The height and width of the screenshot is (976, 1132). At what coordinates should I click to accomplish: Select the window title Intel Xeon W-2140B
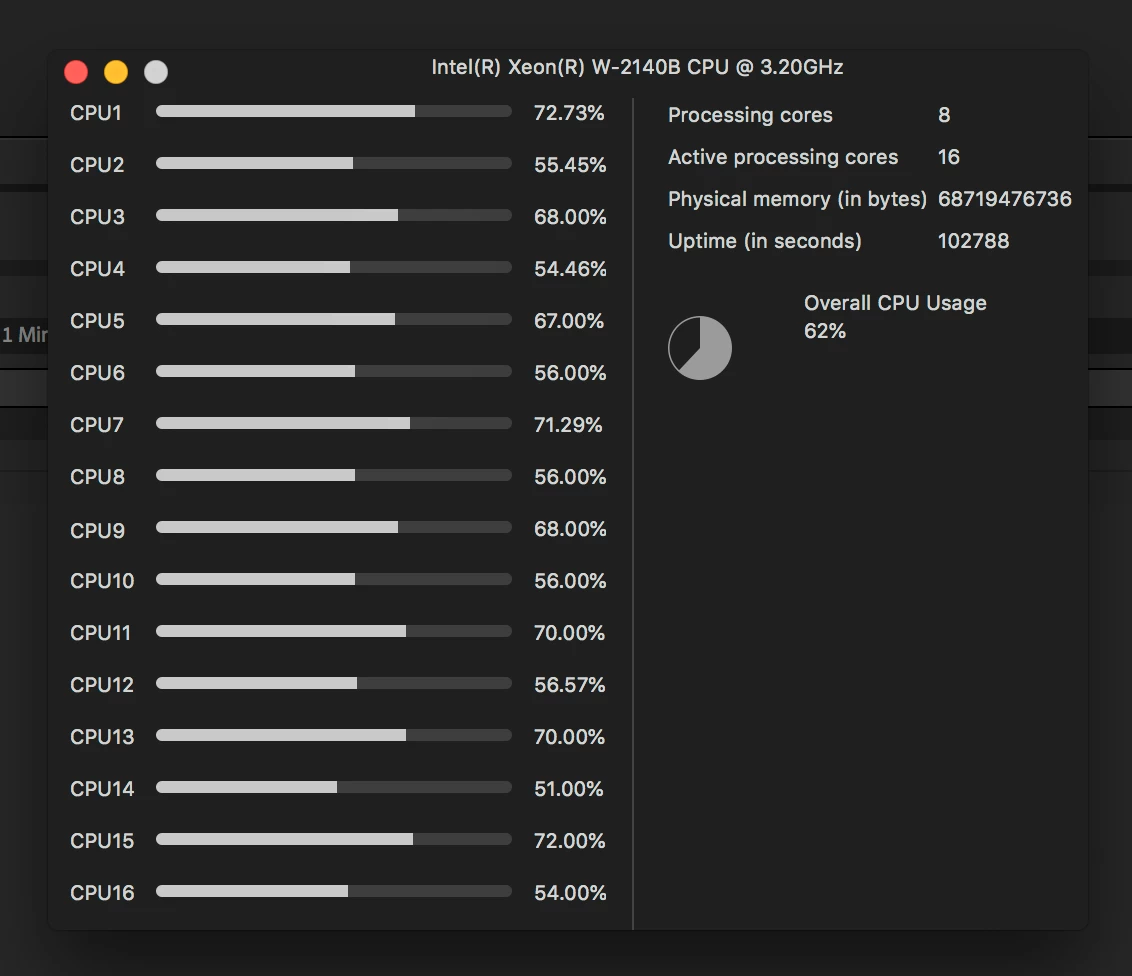click(637, 67)
